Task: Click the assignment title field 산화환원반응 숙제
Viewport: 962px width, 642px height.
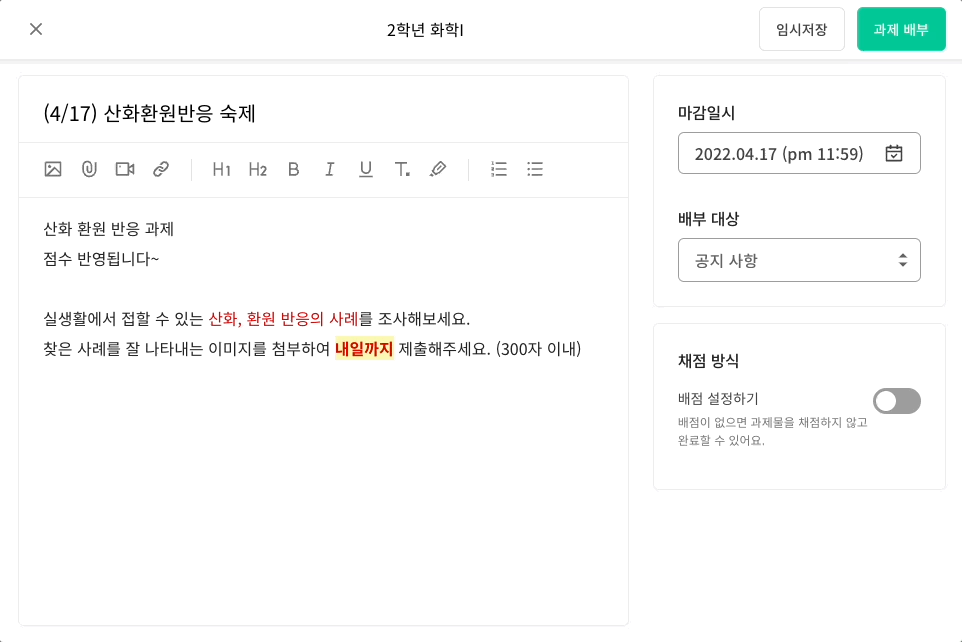Action: point(323,113)
